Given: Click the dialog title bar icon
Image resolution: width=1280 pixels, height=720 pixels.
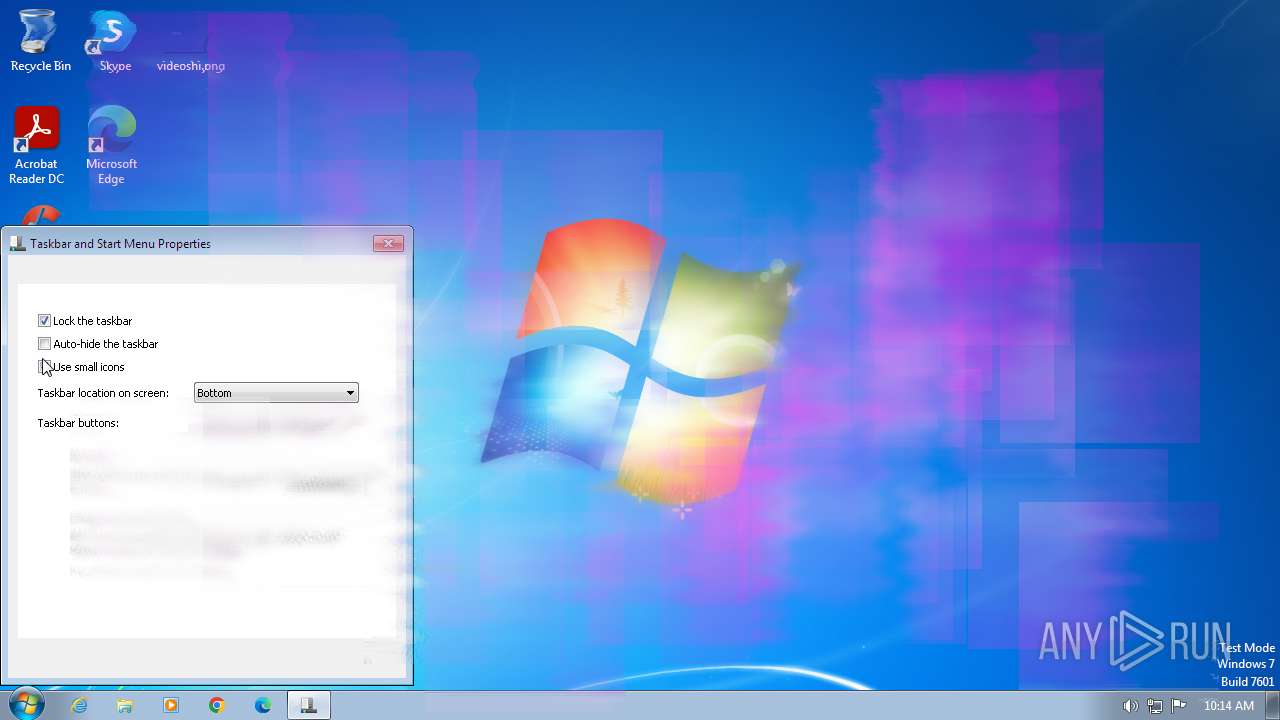Looking at the screenshot, I should (18, 243).
